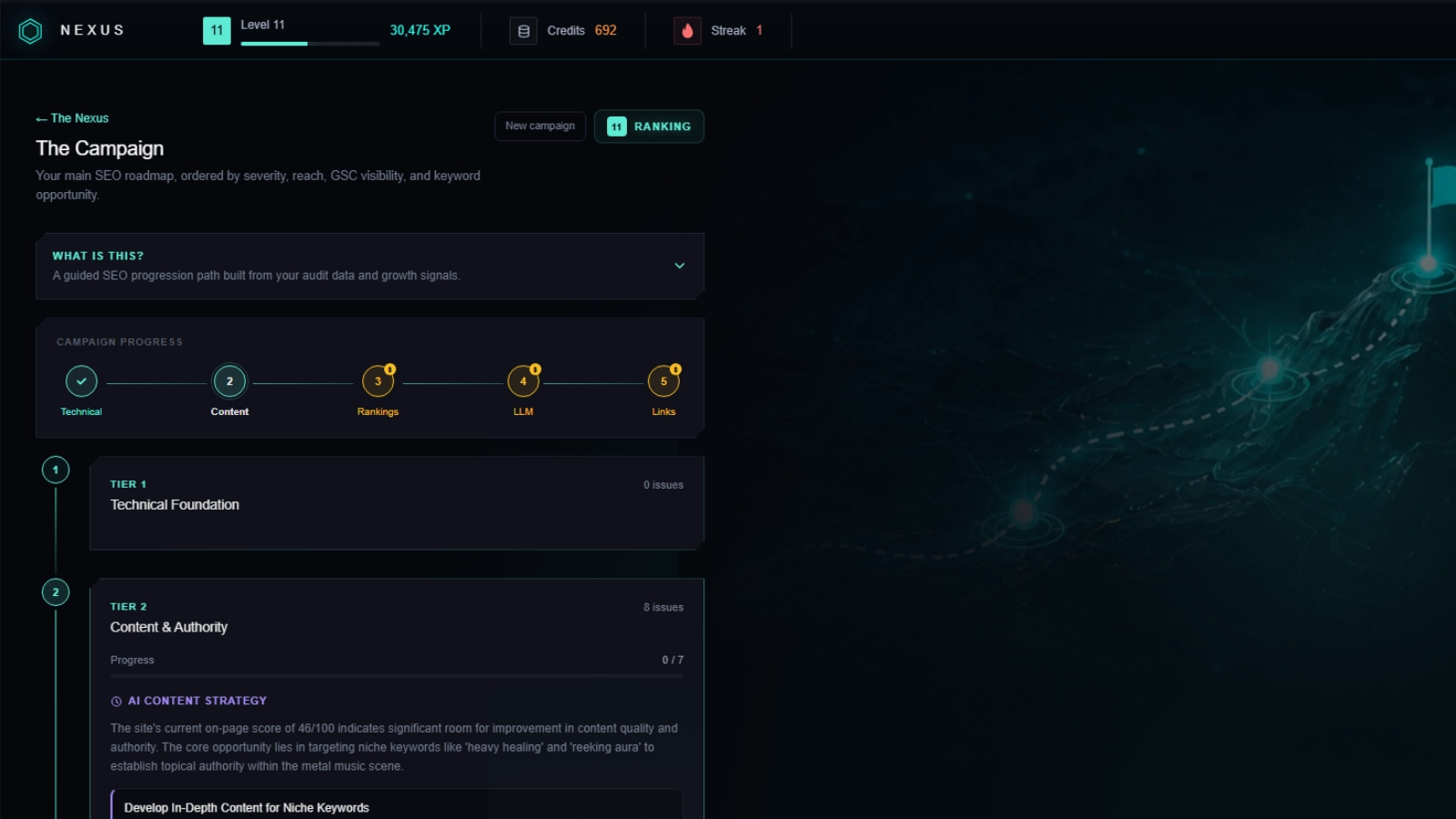Screen dimensions: 1456x819
Task: Click the 'WHAT IS THIS?' heading
Action: click(97, 257)
